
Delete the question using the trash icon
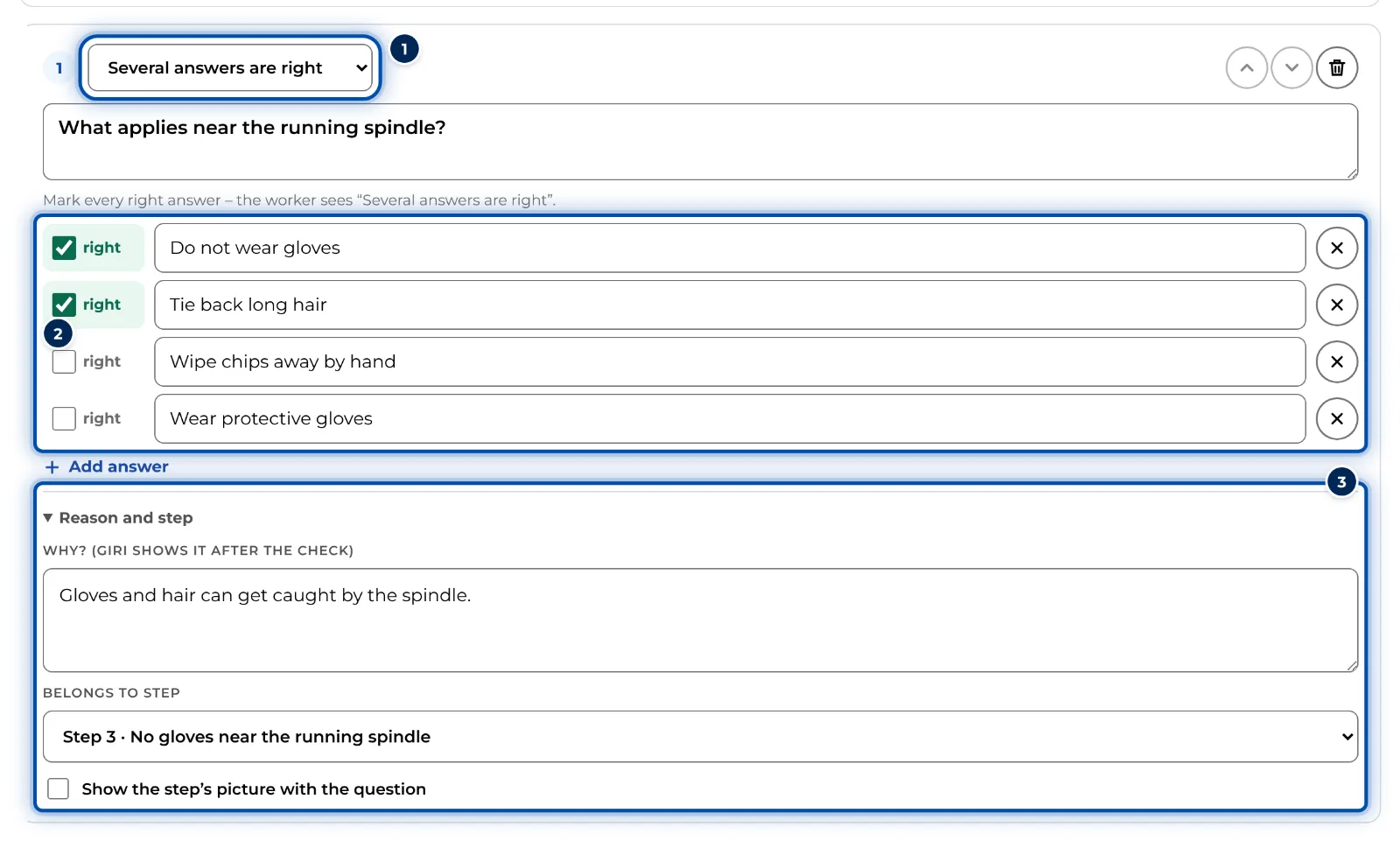coord(1337,67)
